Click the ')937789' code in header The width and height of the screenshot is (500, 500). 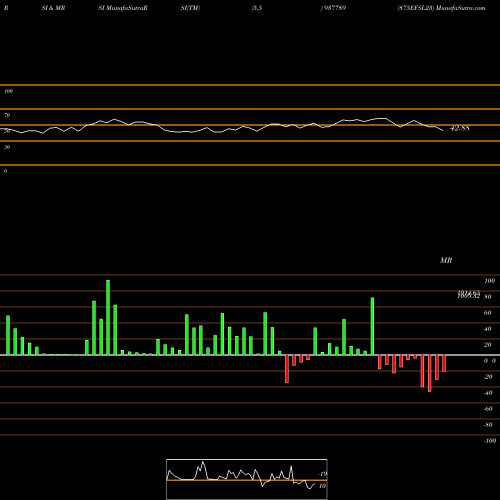pyautogui.click(x=333, y=8)
